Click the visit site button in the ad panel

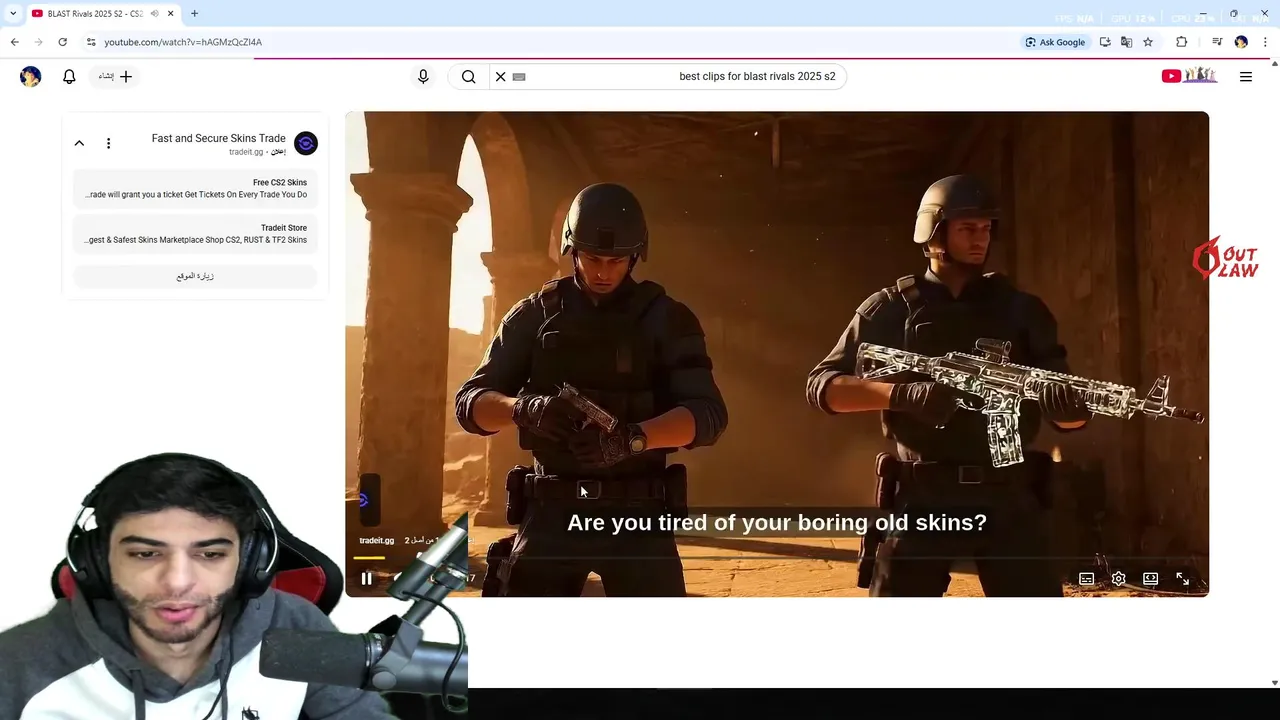click(195, 276)
